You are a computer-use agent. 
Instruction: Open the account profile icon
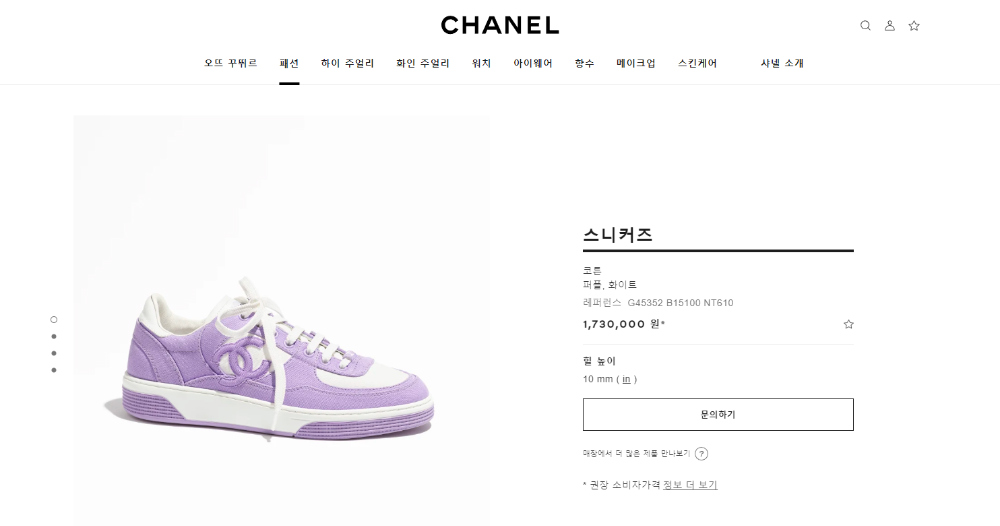tap(890, 26)
